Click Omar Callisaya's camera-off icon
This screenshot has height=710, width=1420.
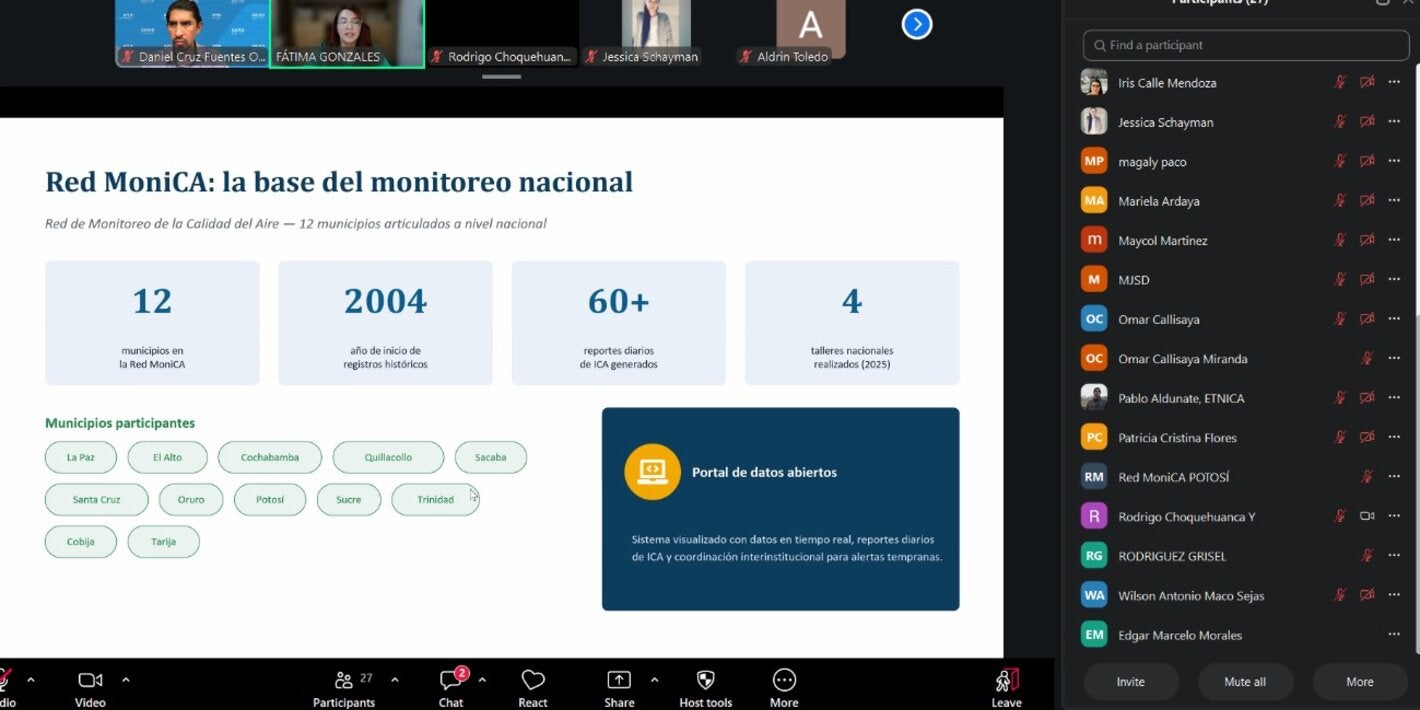tap(1367, 319)
